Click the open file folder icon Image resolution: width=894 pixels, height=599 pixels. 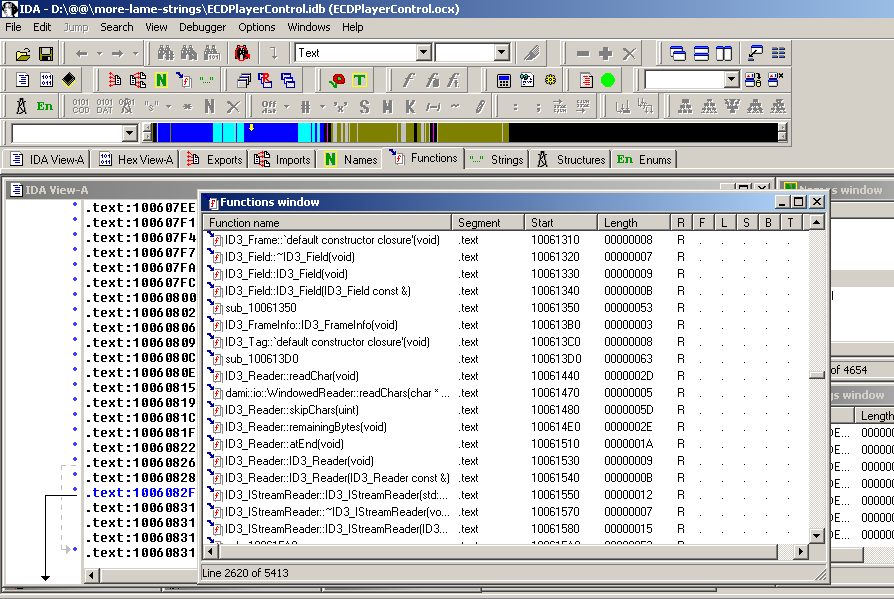[x=22, y=53]
